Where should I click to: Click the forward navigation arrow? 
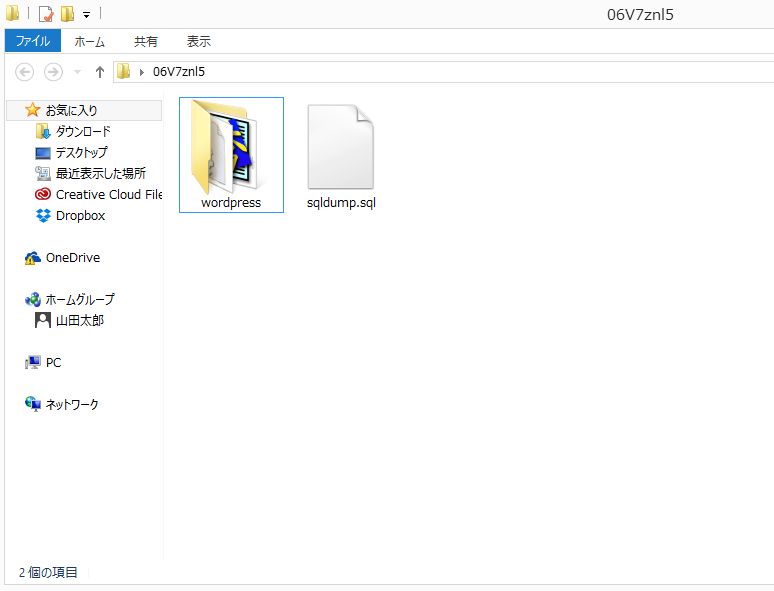(53, 72)
